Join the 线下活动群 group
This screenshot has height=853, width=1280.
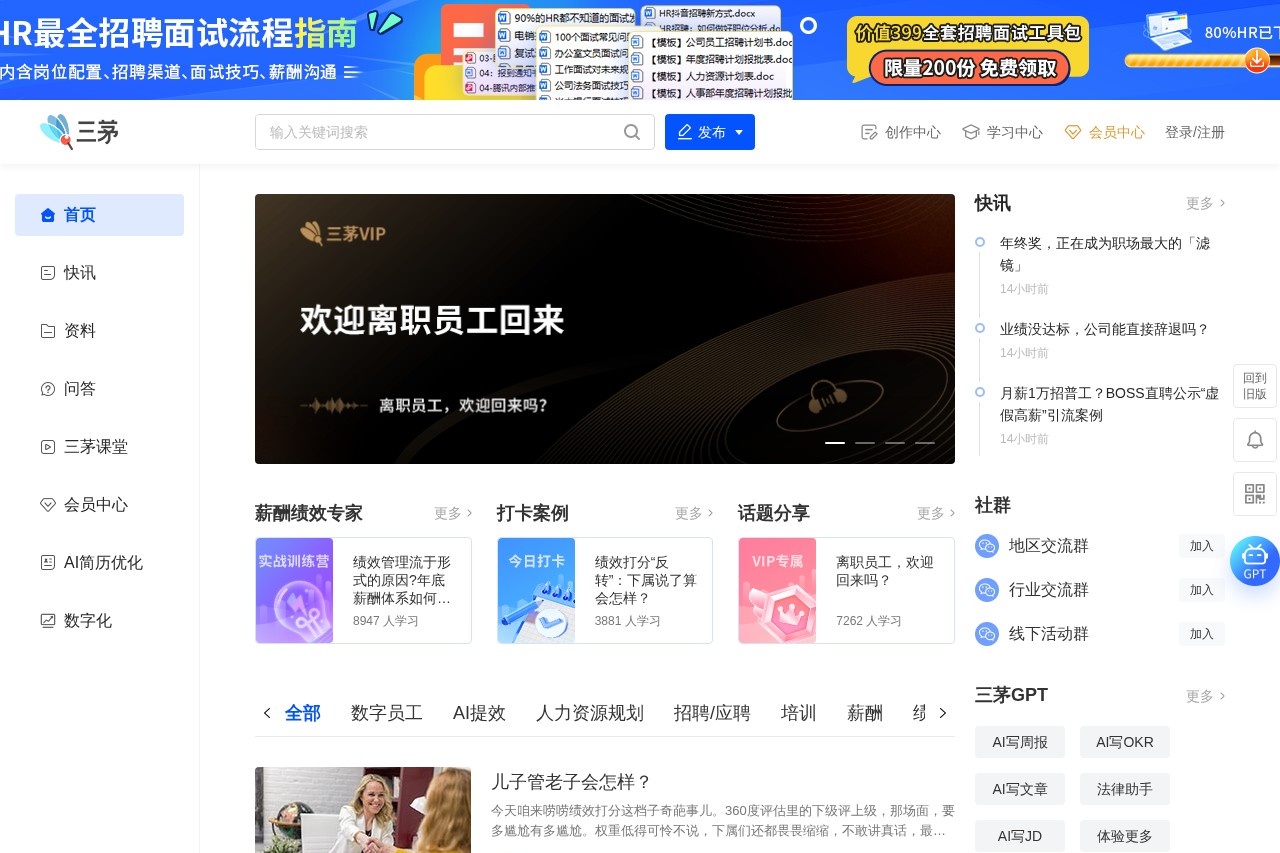(x=1202, y=634)
